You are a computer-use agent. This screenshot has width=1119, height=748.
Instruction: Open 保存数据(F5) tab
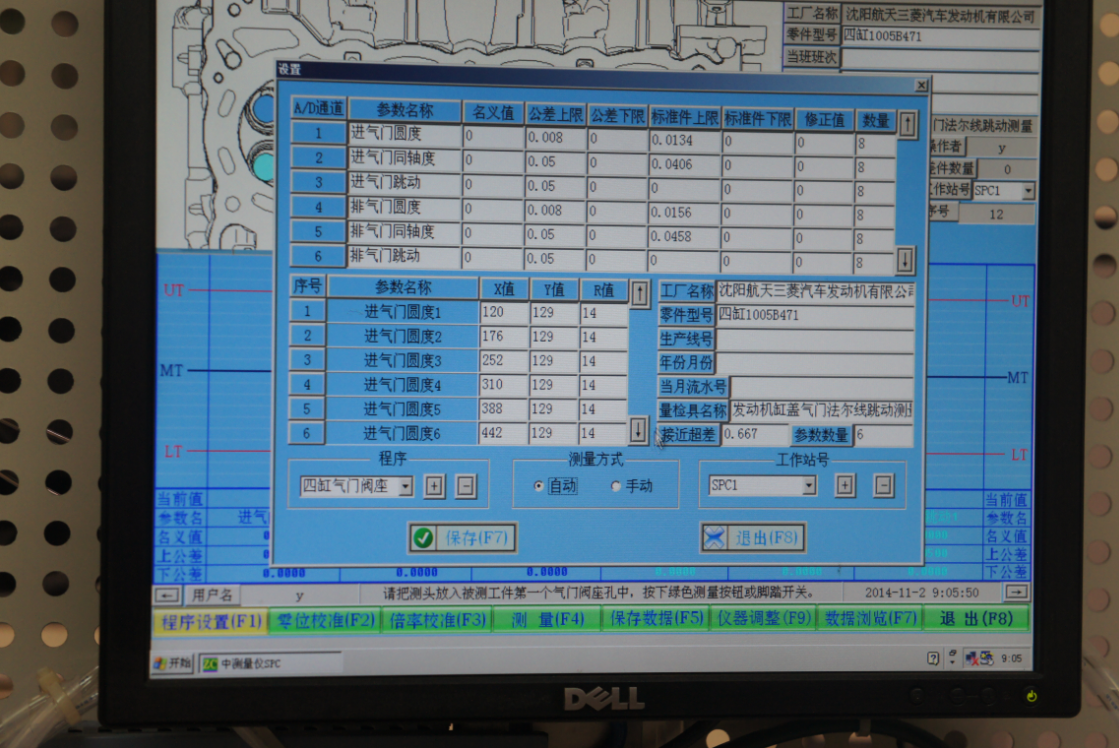[x=657, y=618]
